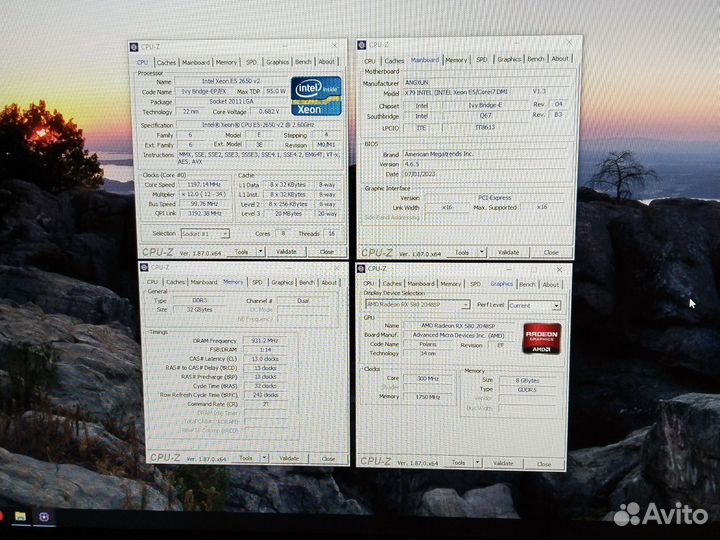Open the Perf Level Current dropdown

(534, 305)
